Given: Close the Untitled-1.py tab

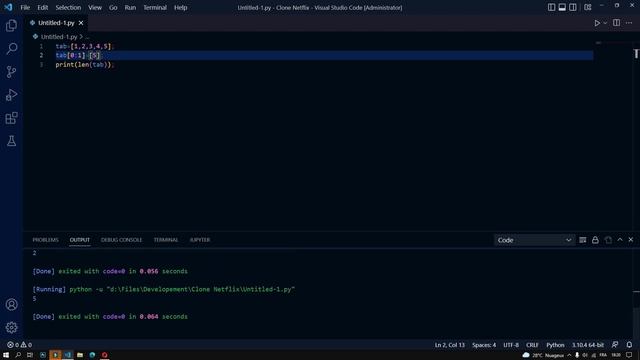Looking at the screenshot, I should 81,23.
